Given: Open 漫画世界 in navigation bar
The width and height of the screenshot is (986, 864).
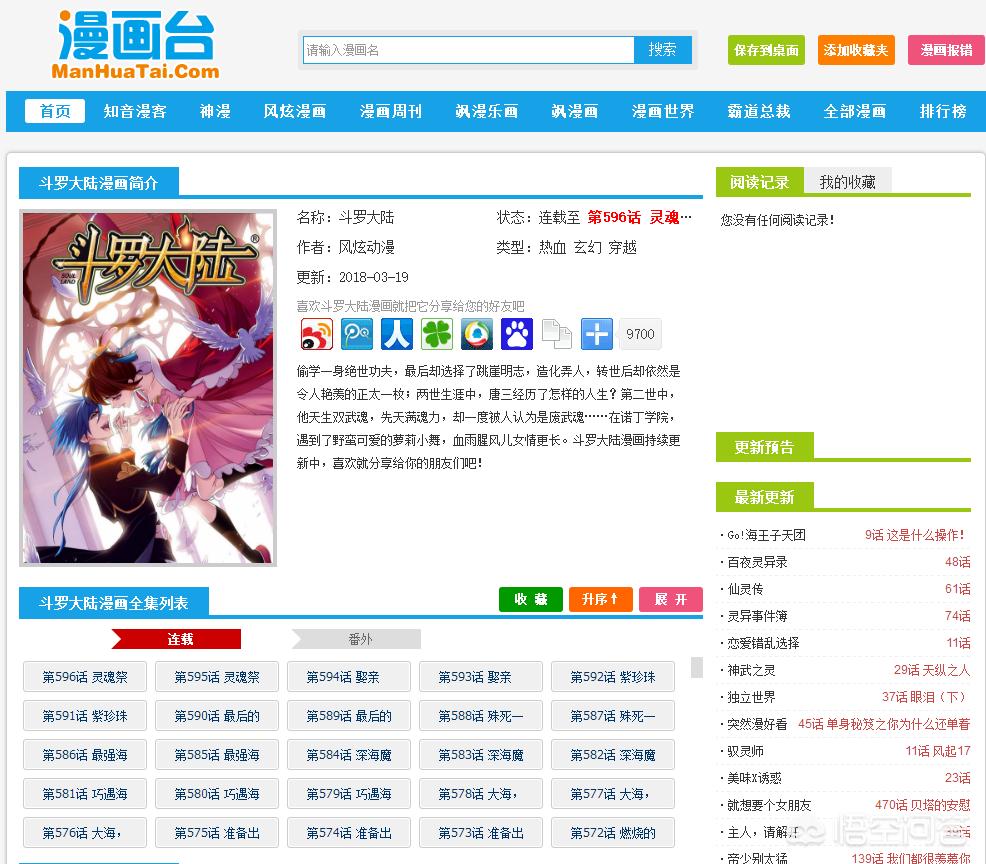Looking at the screenshot, I should [663, 111].
